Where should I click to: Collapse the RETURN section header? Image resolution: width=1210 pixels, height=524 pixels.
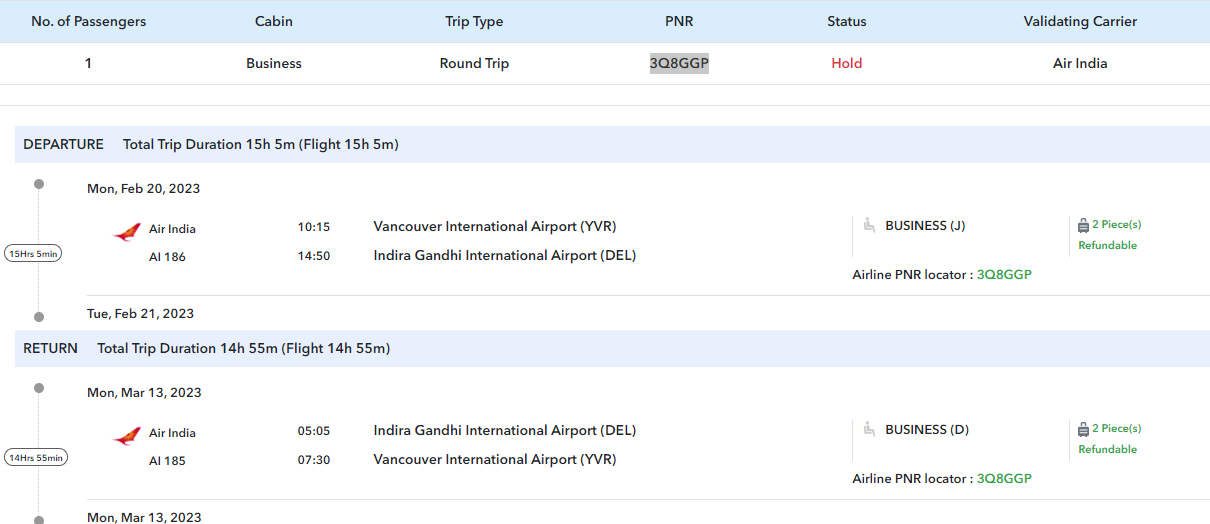(50, 348)
